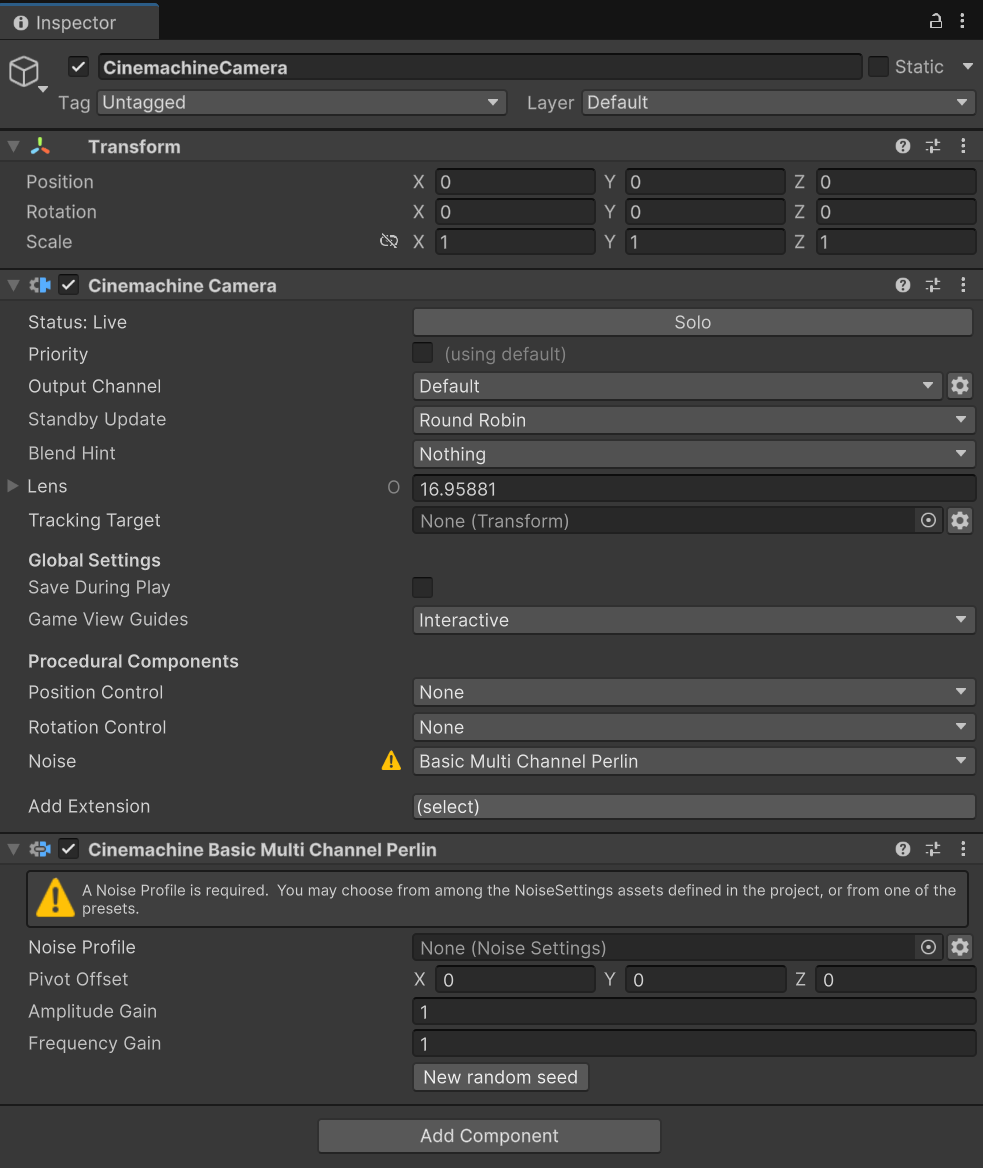
Task: Click the Cinemachine Camera component icon
Action: 40,285
